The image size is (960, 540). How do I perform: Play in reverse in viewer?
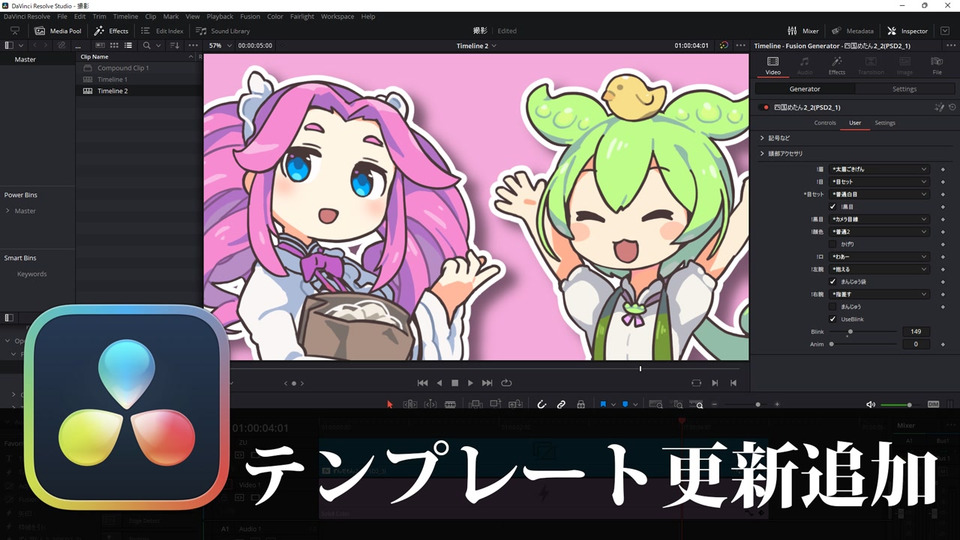(x=439, y=383)
